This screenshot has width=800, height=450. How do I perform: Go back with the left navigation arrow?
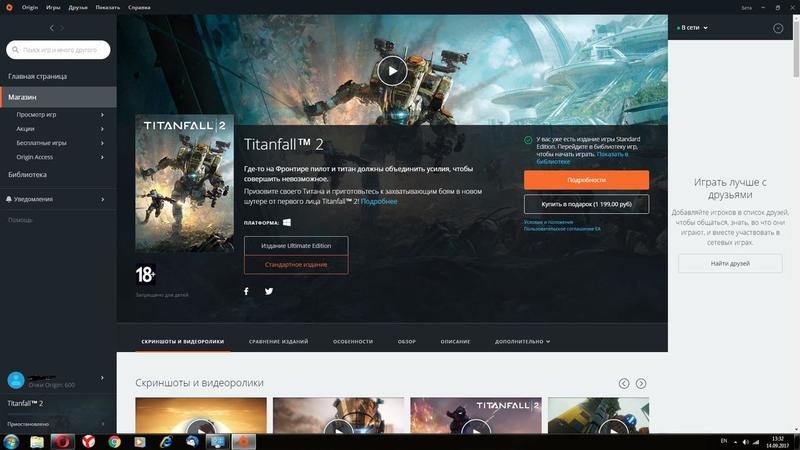52,28
